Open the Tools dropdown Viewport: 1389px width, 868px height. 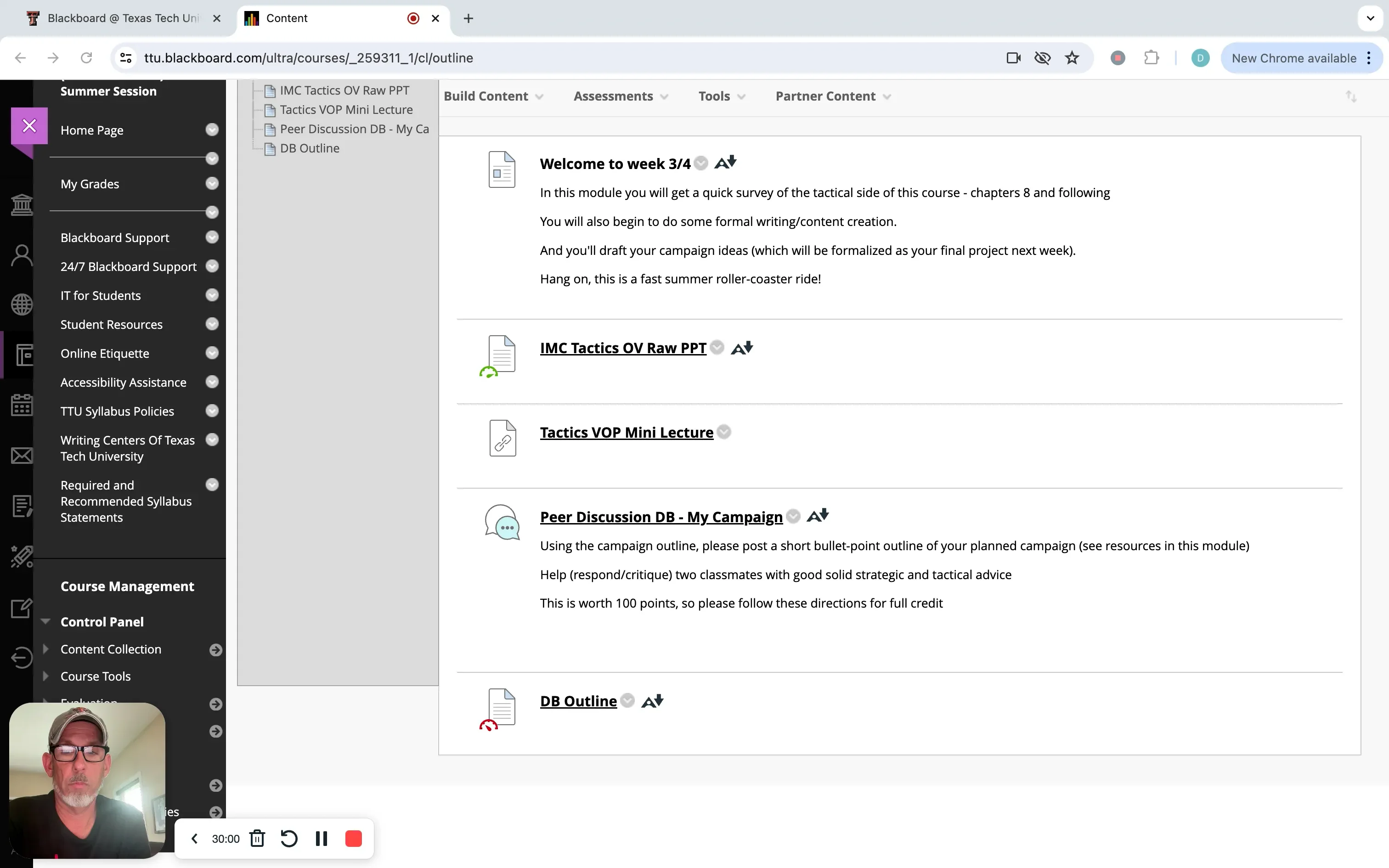(722, 96)
